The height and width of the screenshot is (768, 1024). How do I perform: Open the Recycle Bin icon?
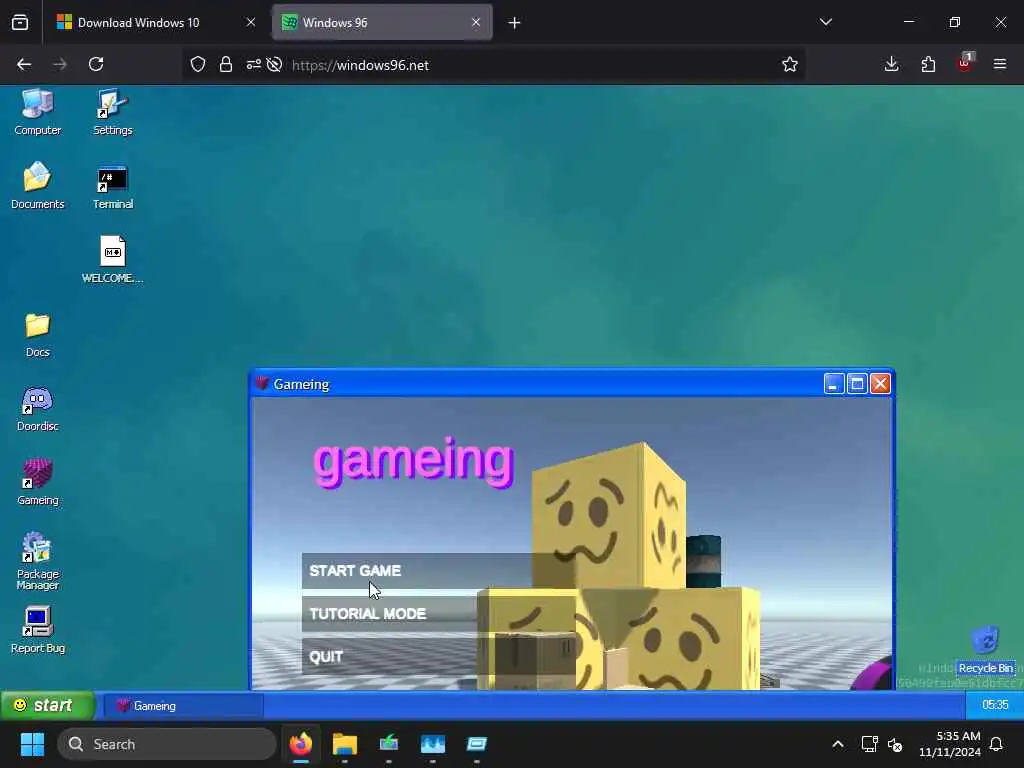[x=985, y=649]
